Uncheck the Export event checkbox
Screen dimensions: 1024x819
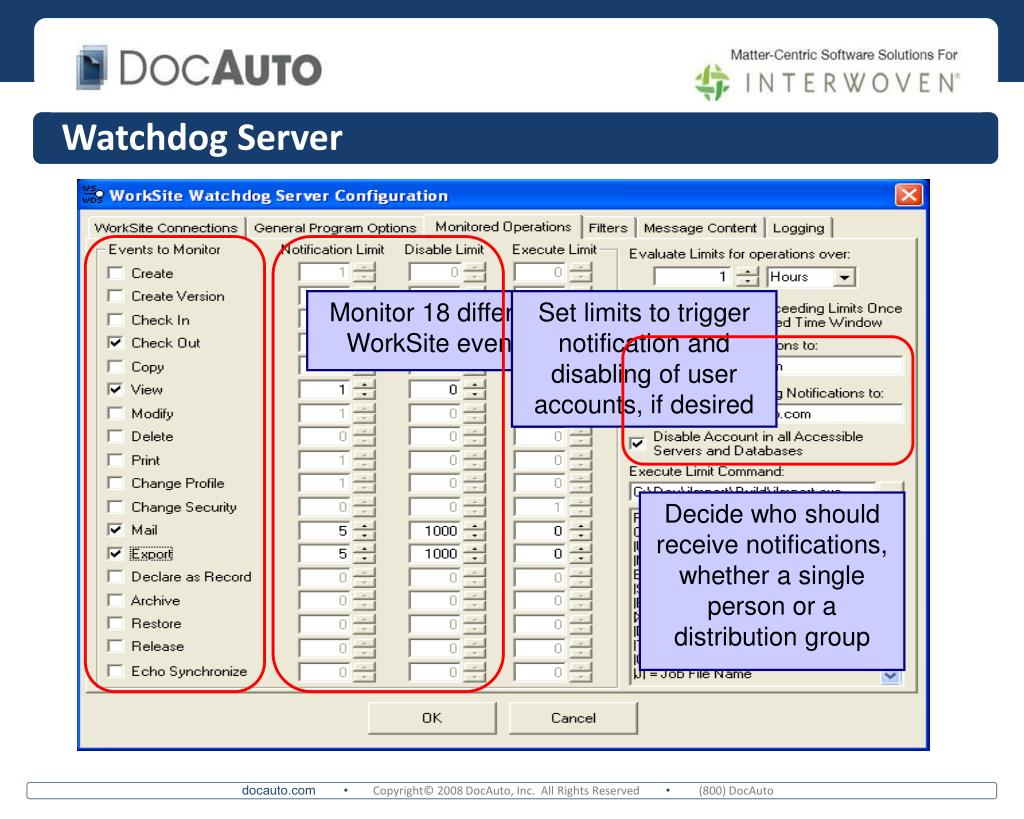(116, 553)
